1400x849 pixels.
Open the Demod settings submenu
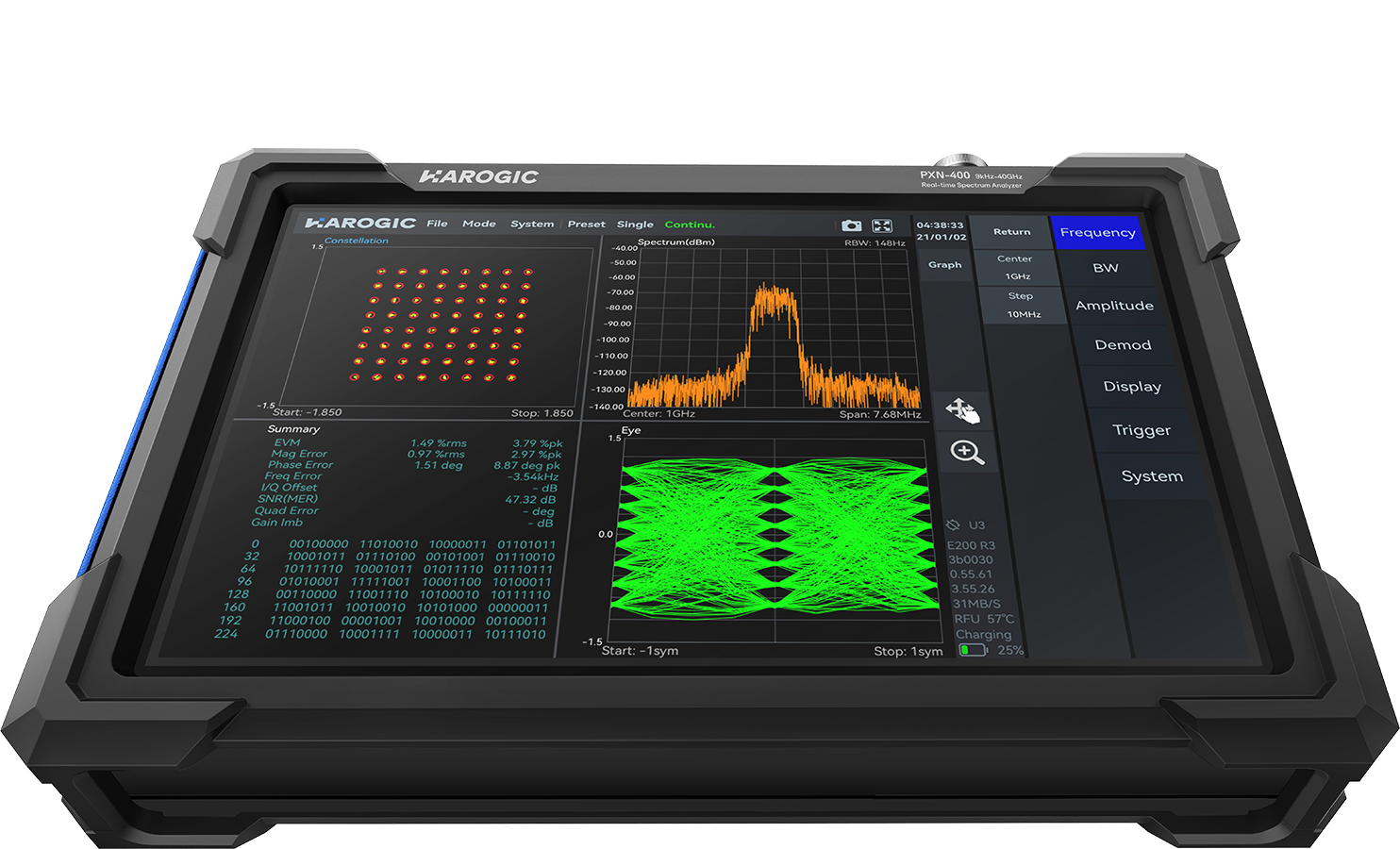click(x=1123, y=345)
